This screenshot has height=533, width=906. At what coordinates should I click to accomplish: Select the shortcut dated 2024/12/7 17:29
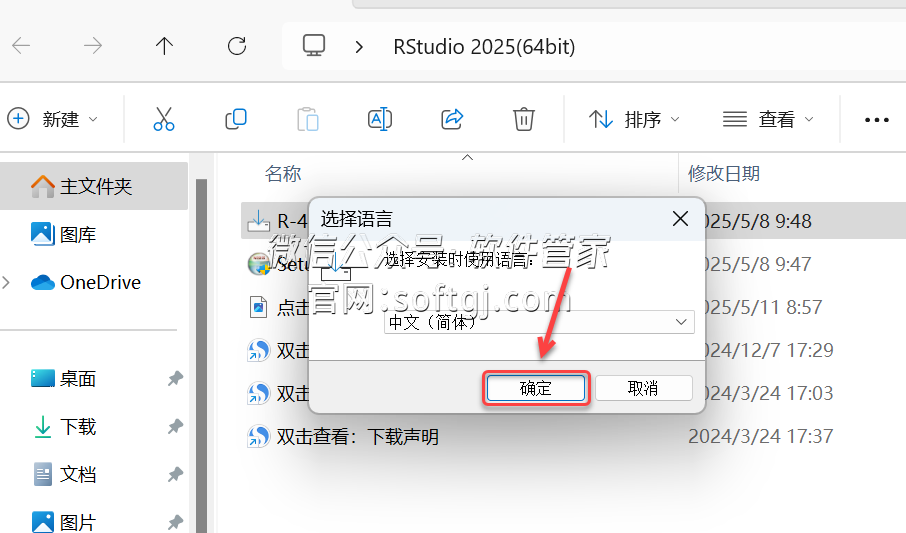(258, 350)
